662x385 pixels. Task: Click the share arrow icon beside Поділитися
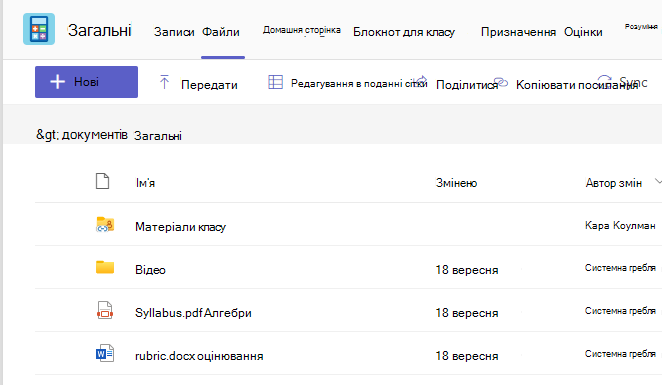click(x=421, y=80)
